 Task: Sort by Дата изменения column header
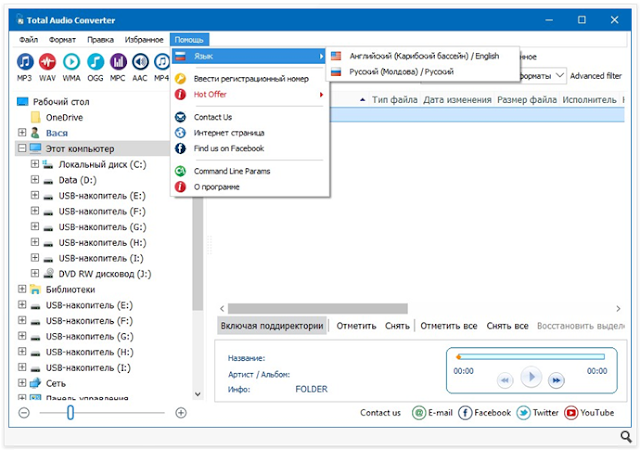(457, 100)
